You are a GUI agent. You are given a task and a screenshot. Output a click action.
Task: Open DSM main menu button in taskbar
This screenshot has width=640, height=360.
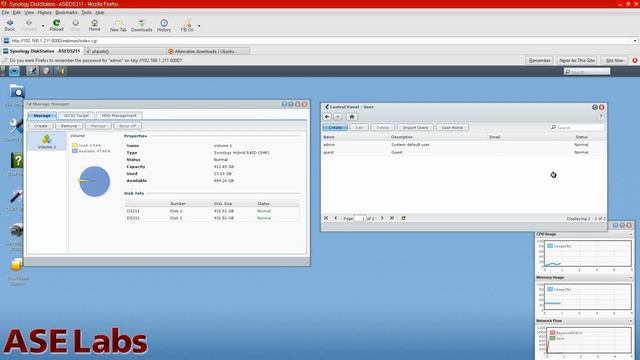14,71
